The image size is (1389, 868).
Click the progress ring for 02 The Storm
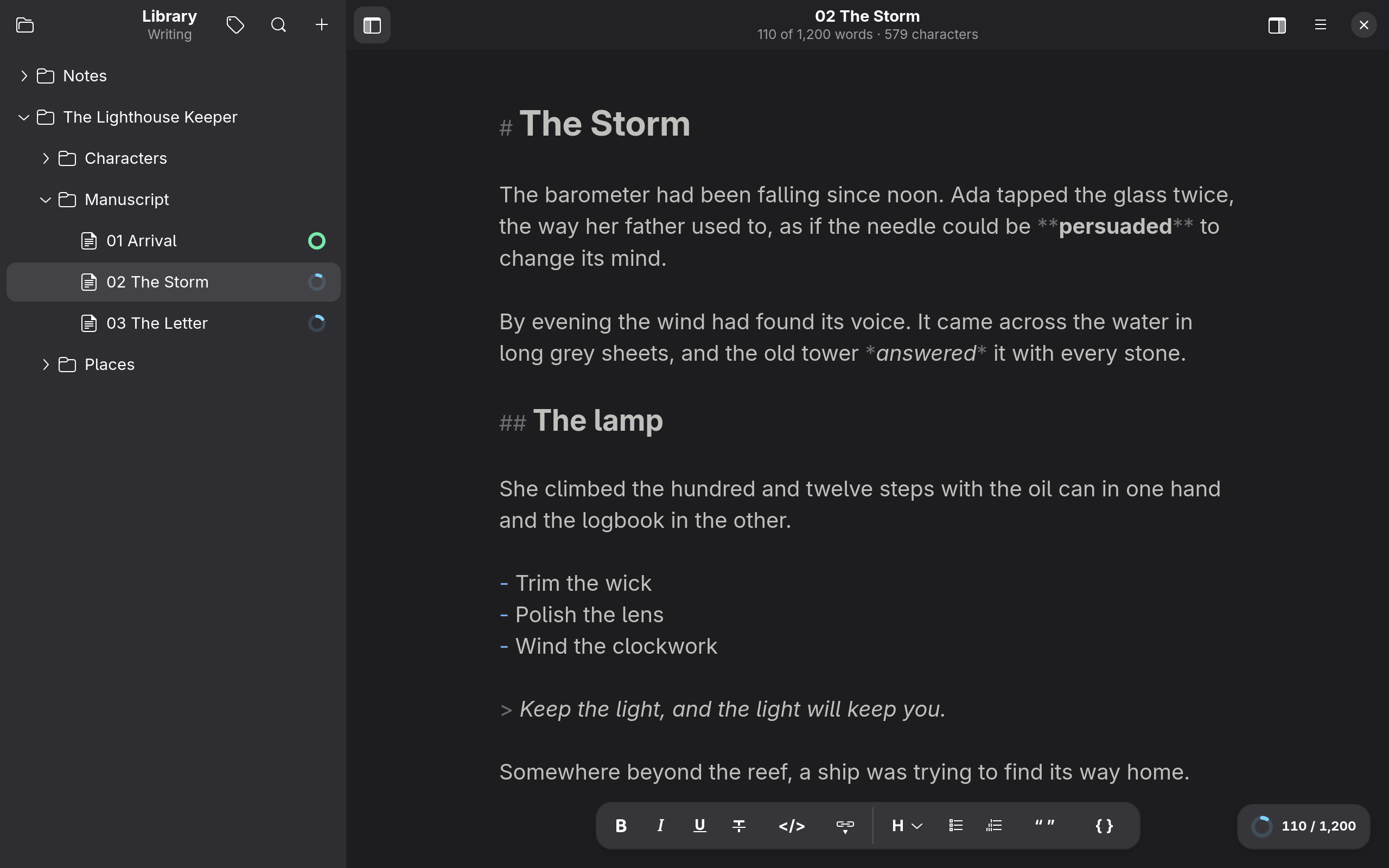tap(317, 282)
